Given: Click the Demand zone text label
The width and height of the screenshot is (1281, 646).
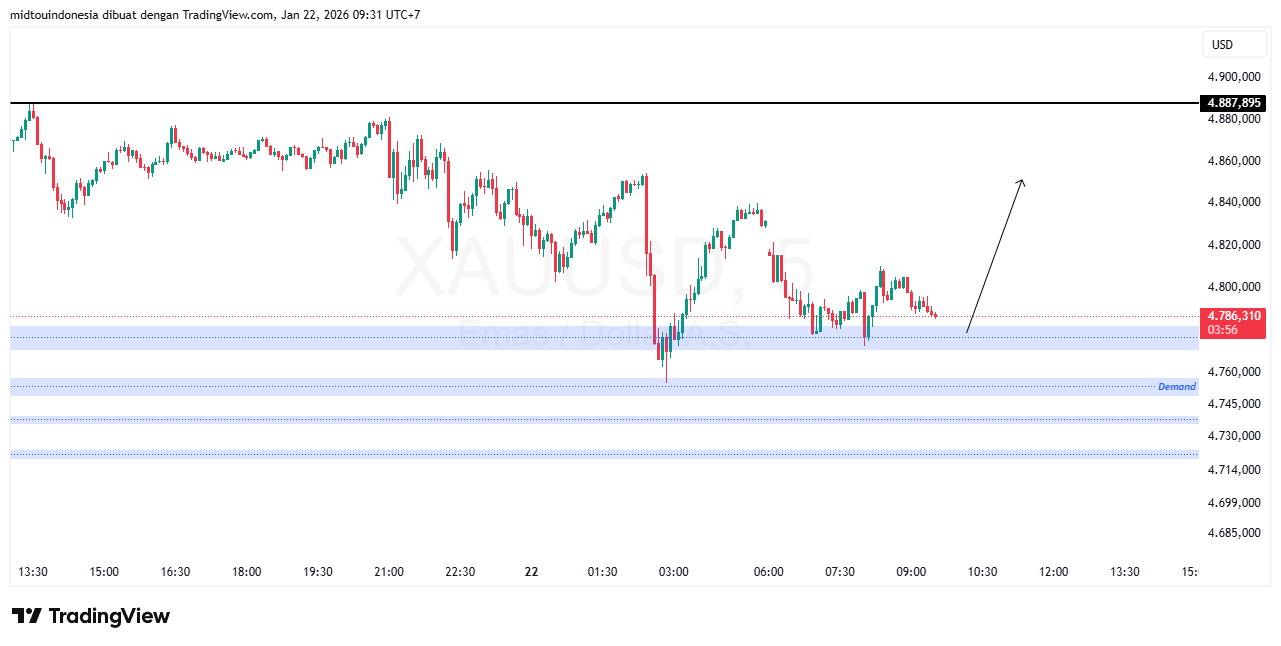Looking at the screenshot, I should [1177, 386].
